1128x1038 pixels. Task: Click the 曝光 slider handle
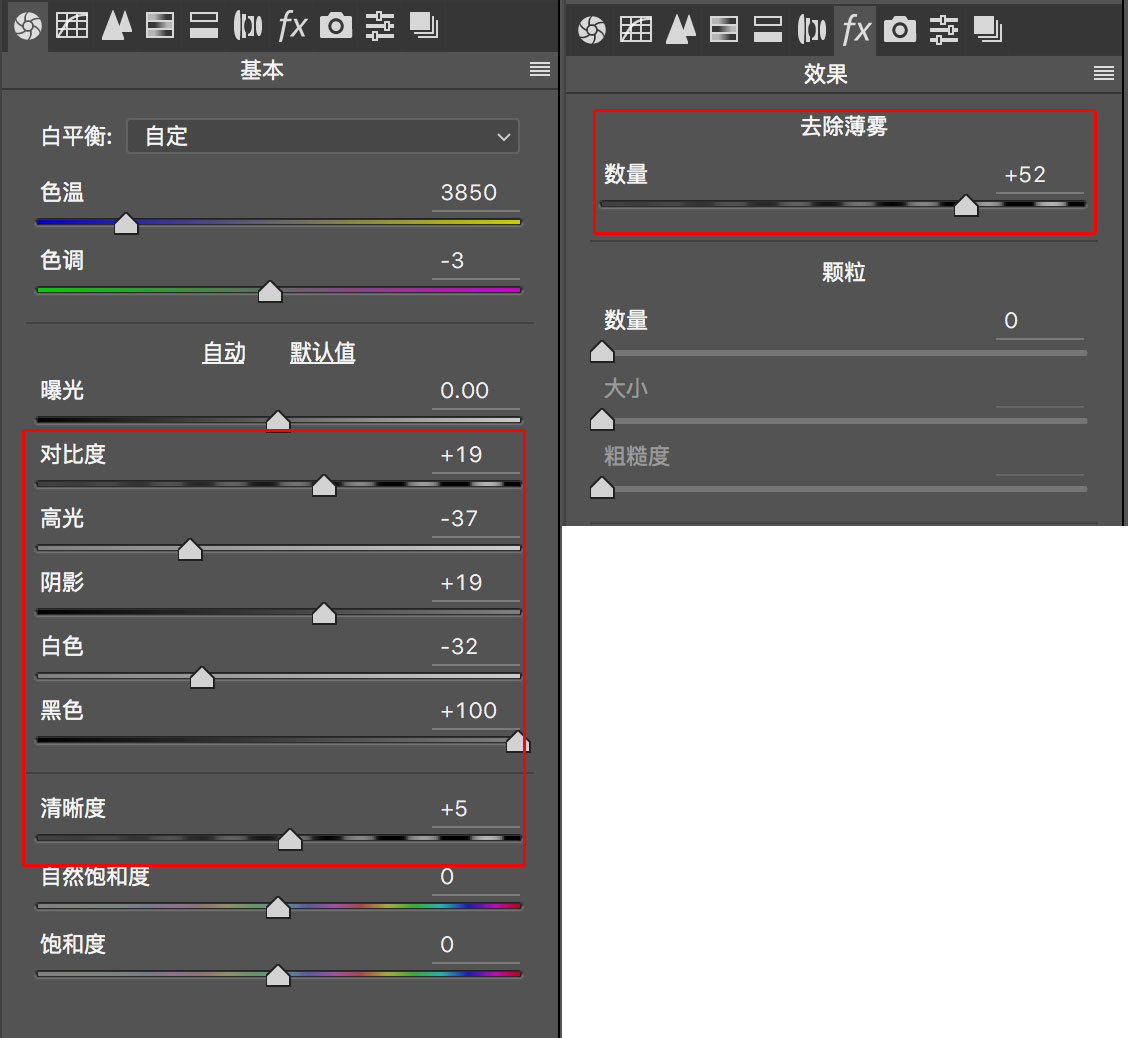pos(278,421)
